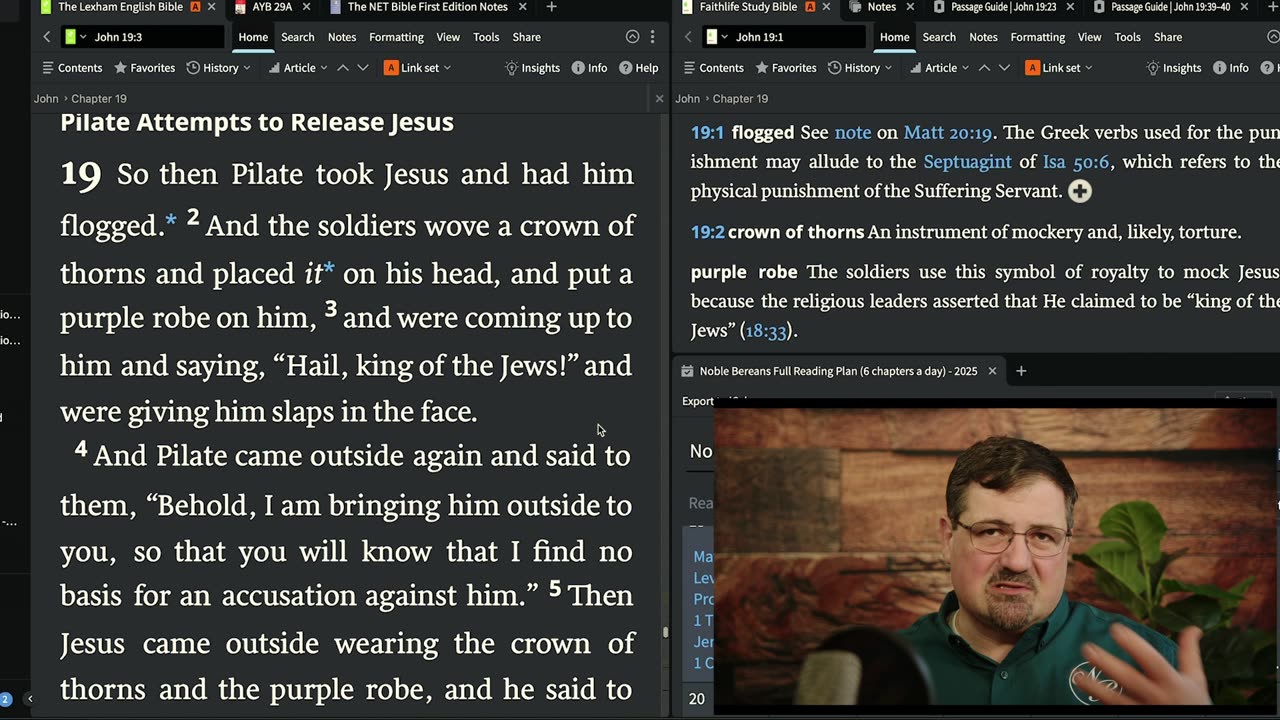Open the resource picker dropdown beside John 19:1

pos(717,37)
